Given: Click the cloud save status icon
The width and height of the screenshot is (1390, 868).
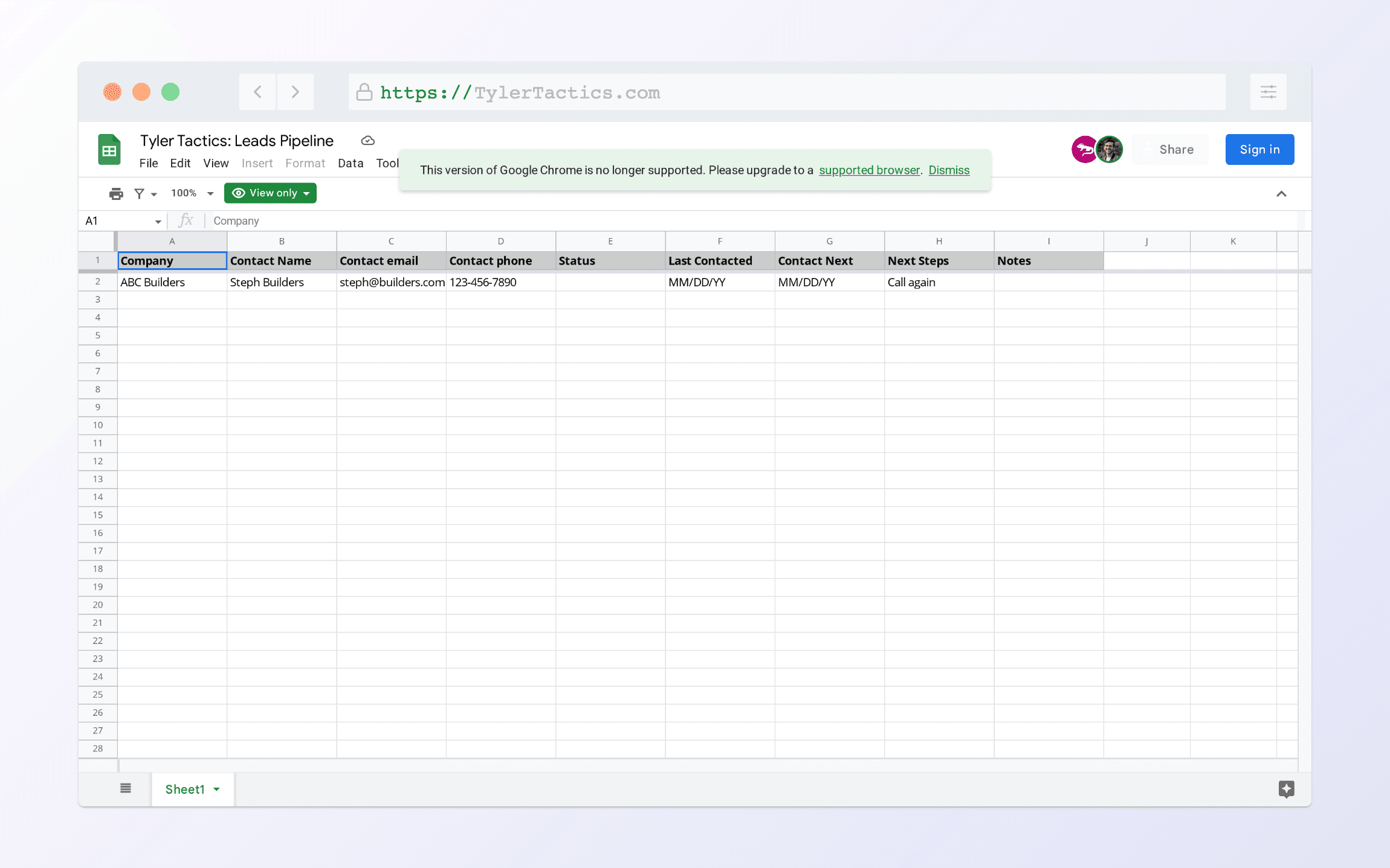Looking at the screenshot, I should point(367,141).
